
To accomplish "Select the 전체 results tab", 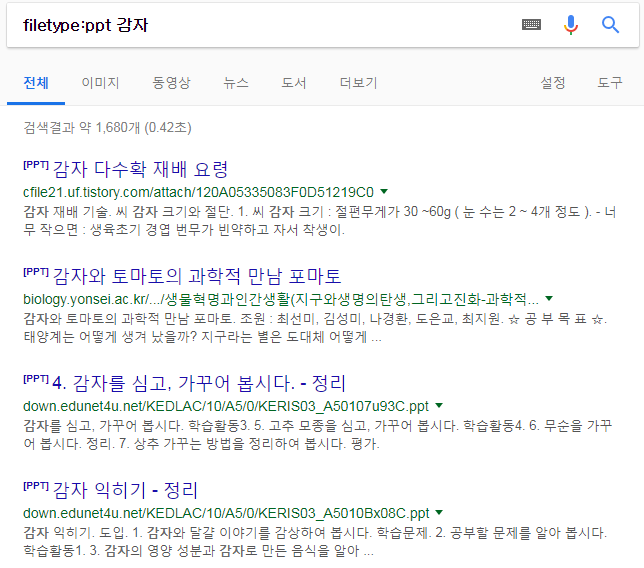I will coord(36,83).
